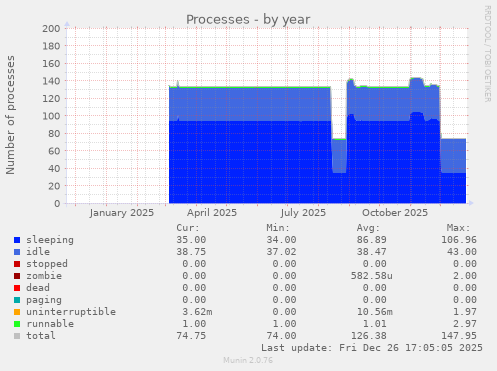
Task: Click the 'Munin 2.0.76' version text
Action: coord(248,360)
